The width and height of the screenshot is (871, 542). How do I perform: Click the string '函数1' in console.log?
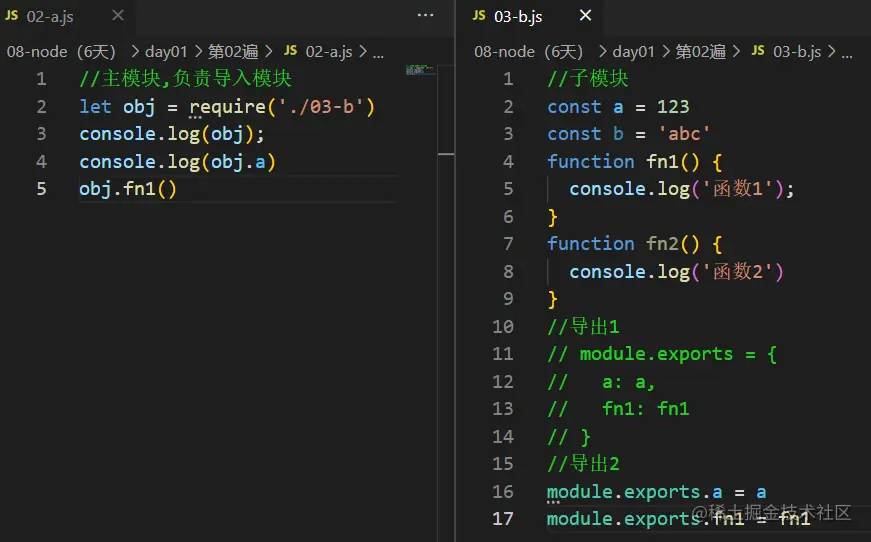tap(738, 189)
